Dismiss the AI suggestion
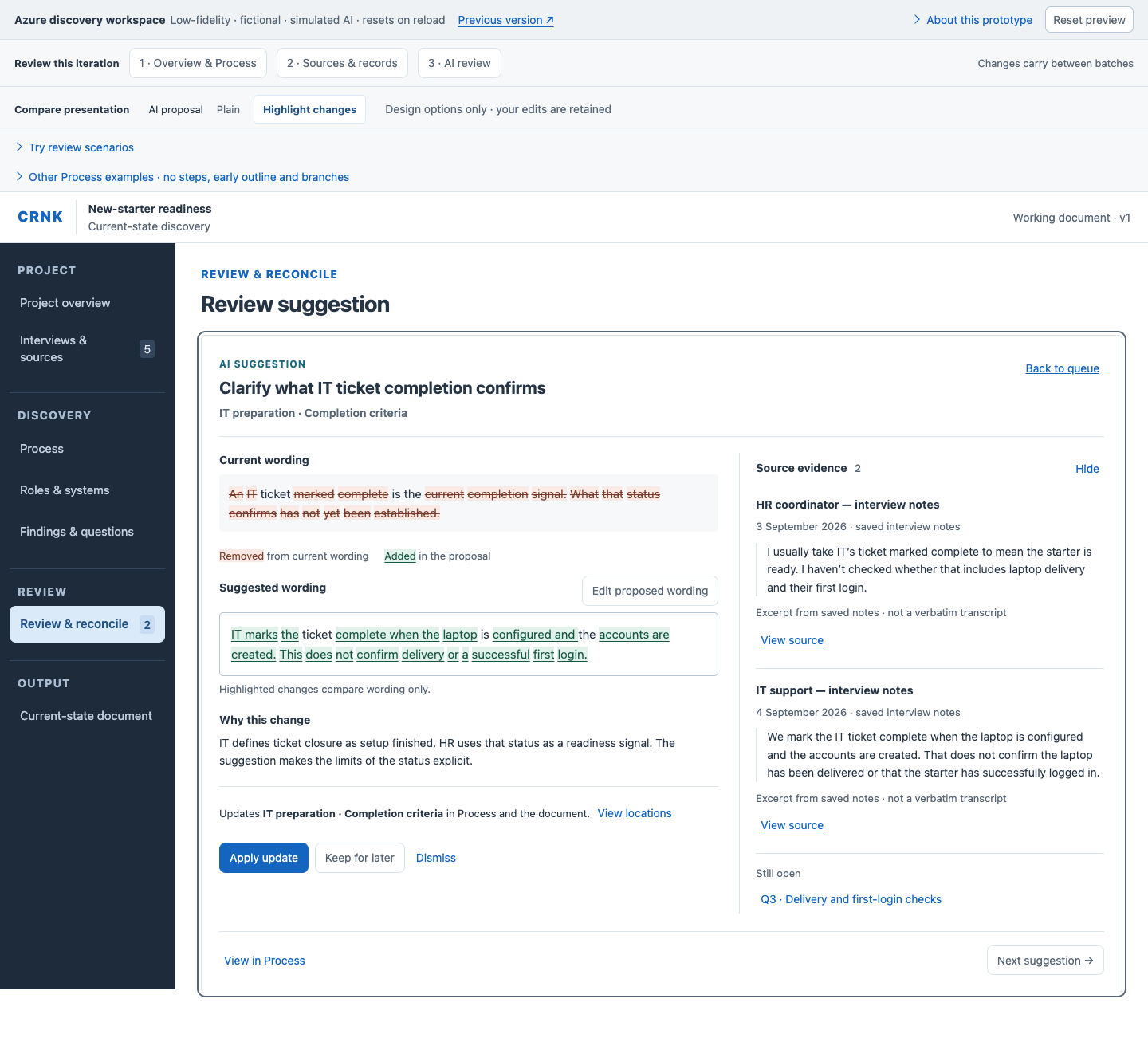 [436, 858]
